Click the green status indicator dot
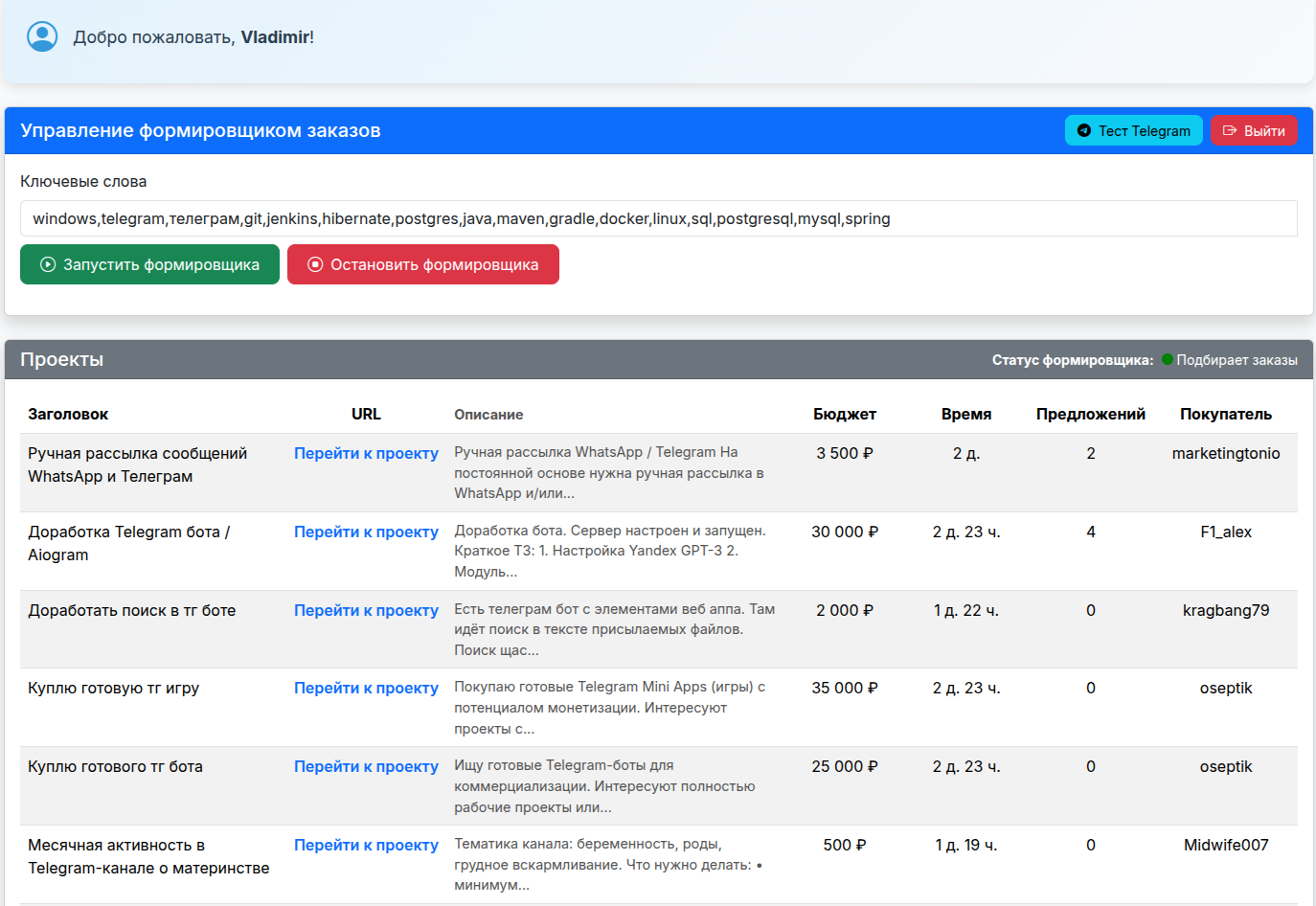 point(1168,360)
